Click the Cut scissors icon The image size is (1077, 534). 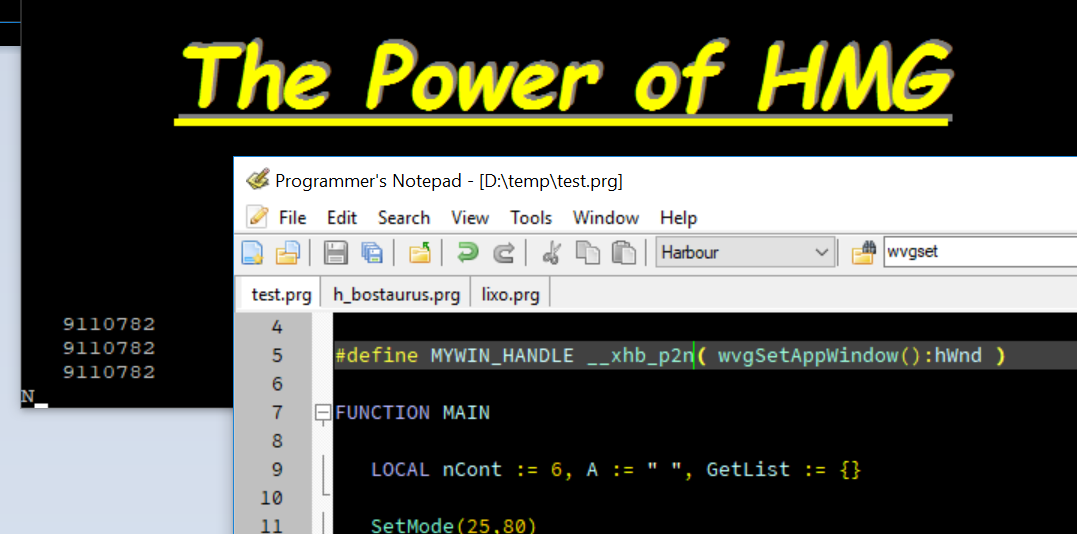(x=551, y=253)
